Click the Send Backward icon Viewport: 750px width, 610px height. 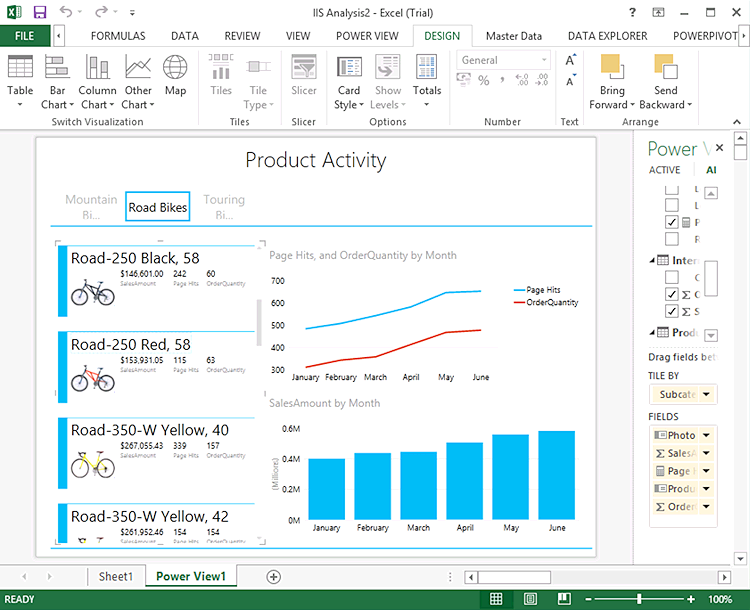tap(665, 68)
